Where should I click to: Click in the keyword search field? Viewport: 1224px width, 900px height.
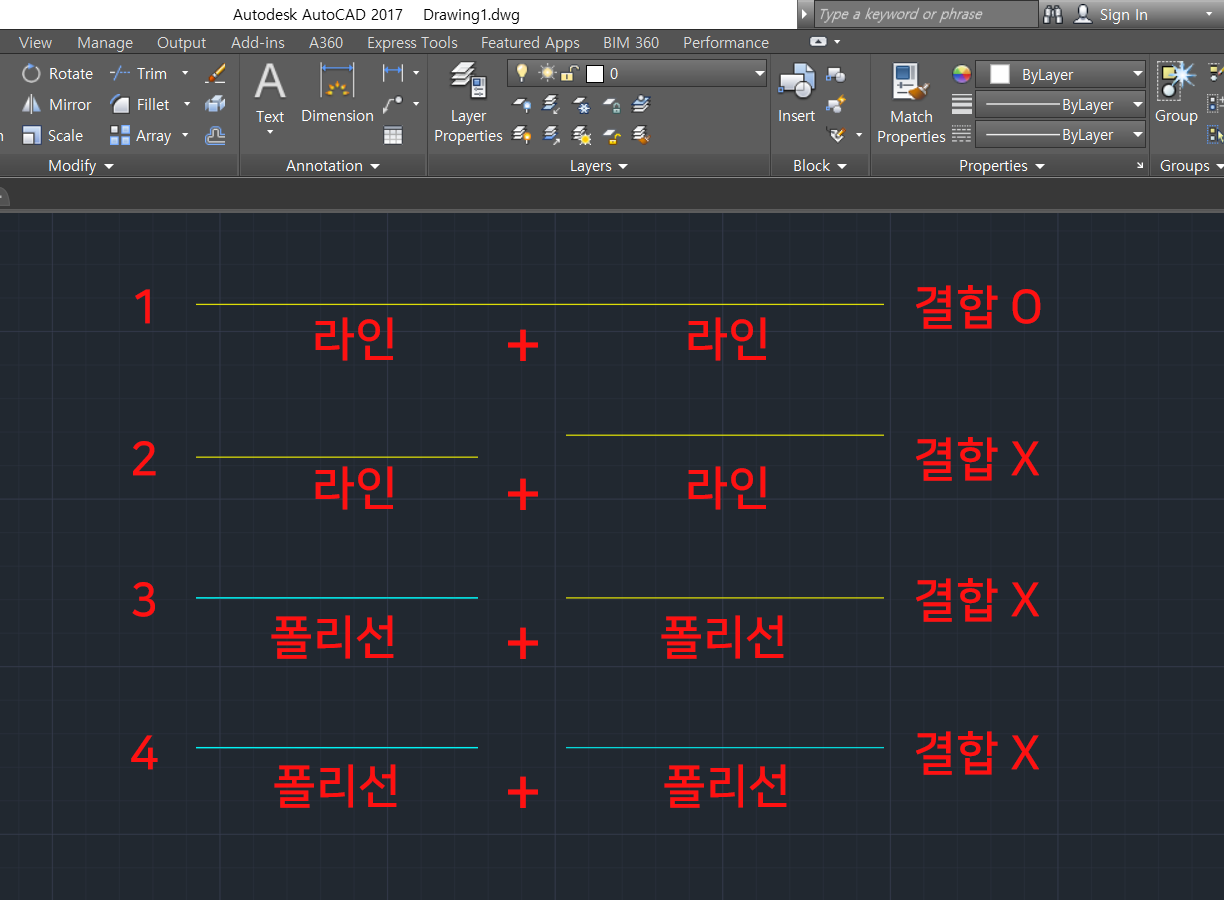pyautogui.click(x=926, y=14)
